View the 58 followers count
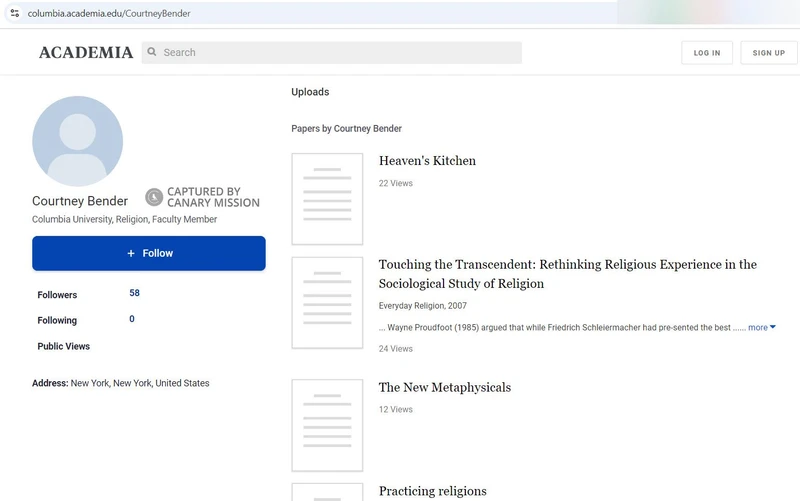This screenshot has height=501, width=800. (x=134, y=293)
